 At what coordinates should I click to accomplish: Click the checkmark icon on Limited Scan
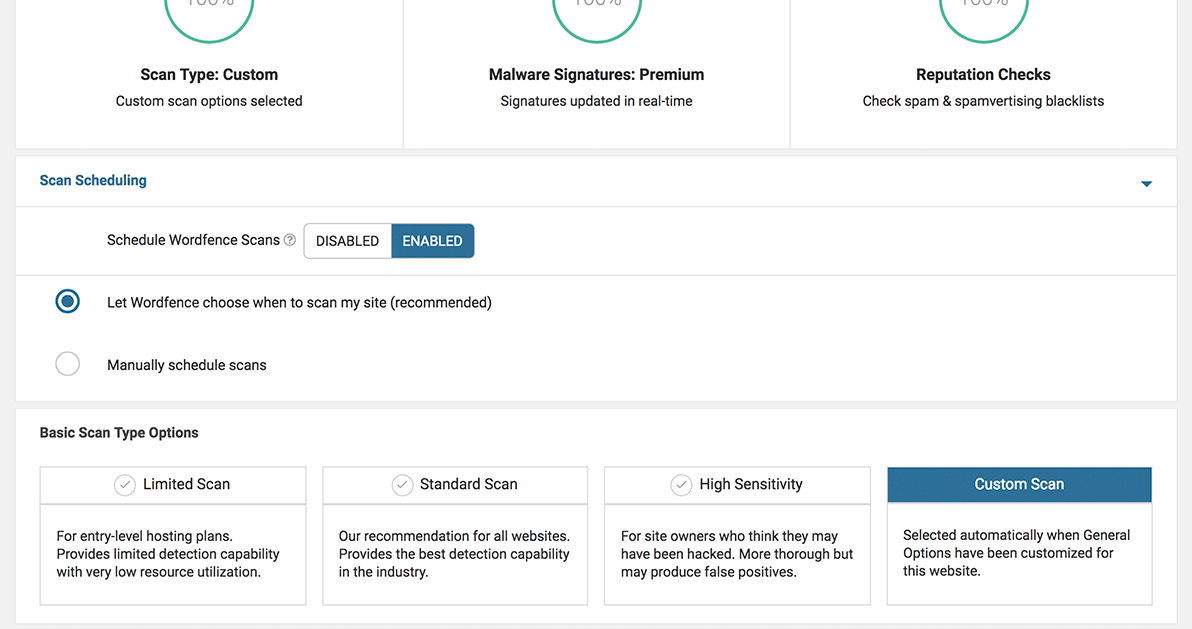tap(124, 485)
